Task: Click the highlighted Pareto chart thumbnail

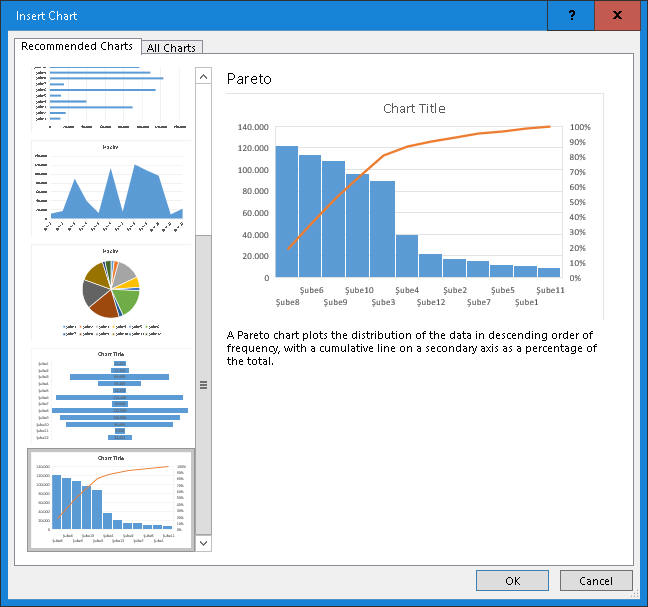Action: (x=110, y=499)
